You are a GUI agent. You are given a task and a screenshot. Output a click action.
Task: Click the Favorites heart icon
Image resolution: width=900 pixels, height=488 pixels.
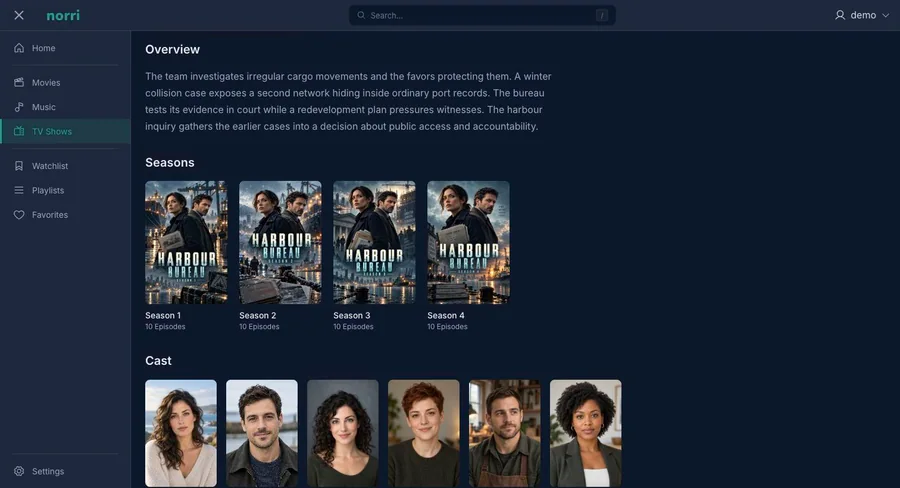(x=19, y=215)
